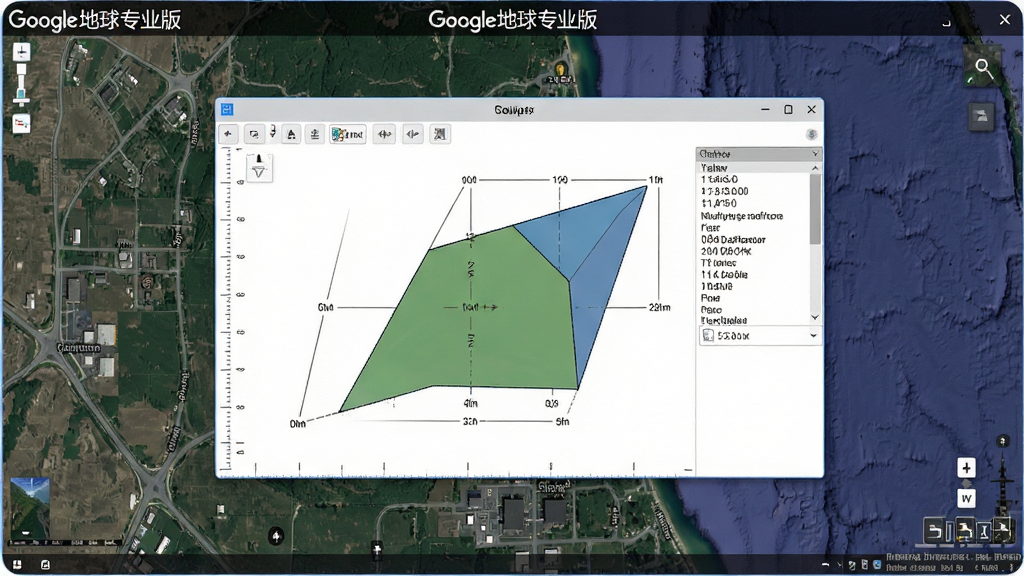Click the search magnifier icon on the map
The width and height of the screenshot is (1024, 576).
click(983, 67)
